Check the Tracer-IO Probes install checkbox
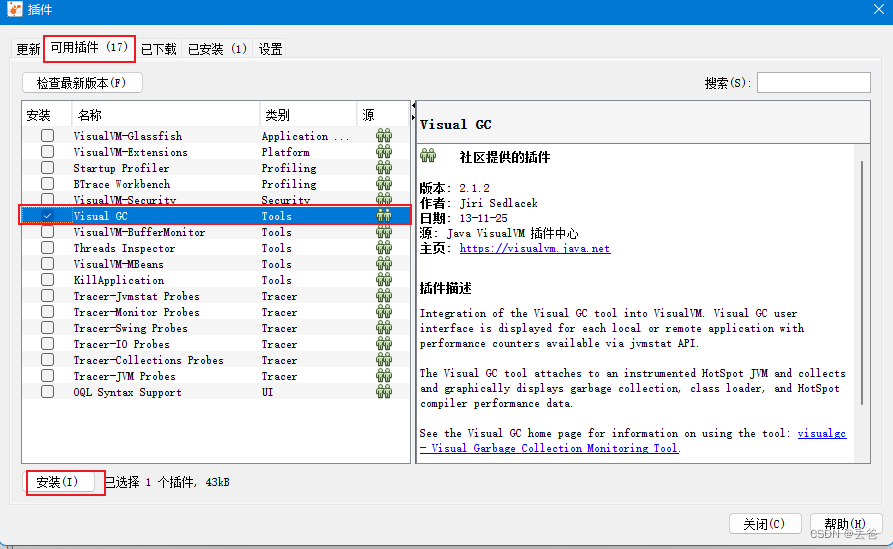This screenshot has width=893, height=549. 47,343
